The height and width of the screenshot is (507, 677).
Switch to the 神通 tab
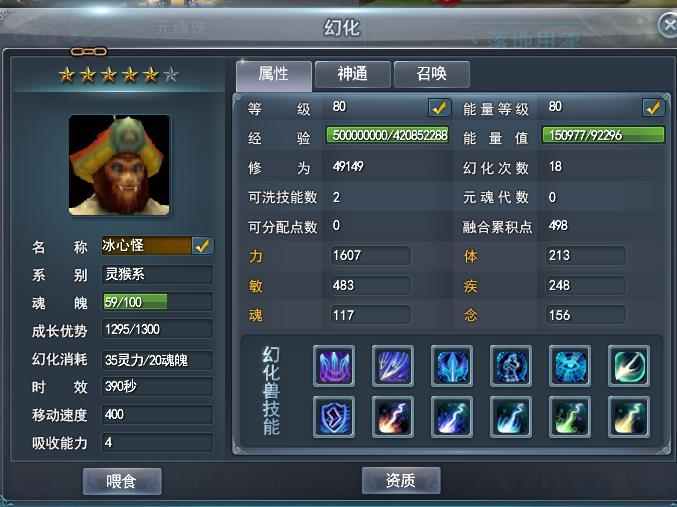click(352, 74)
